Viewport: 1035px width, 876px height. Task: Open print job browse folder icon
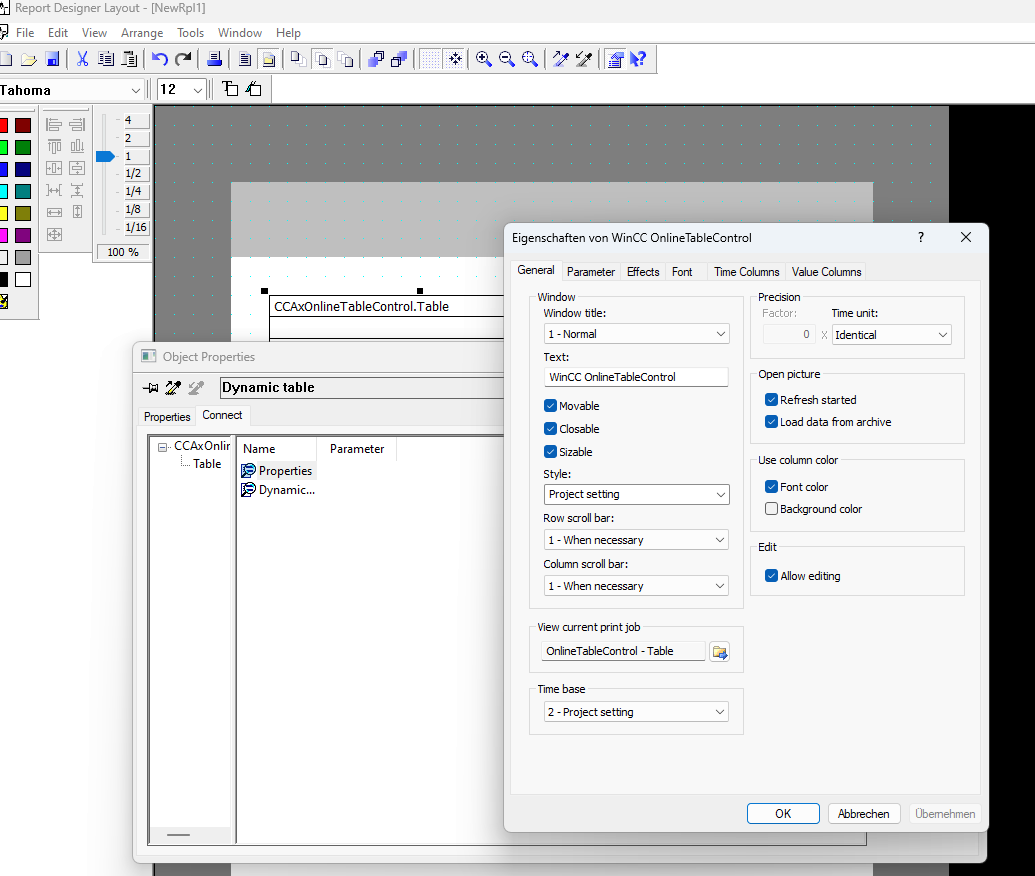pos(719,652)
